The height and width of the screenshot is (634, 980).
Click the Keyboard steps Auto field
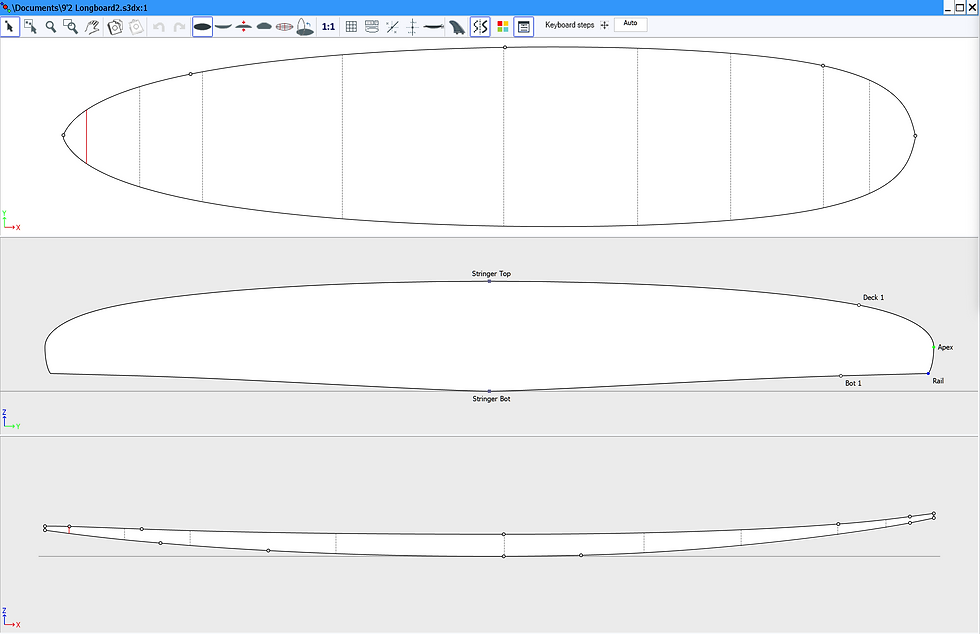pyautogui.click(x=631, y=25)
